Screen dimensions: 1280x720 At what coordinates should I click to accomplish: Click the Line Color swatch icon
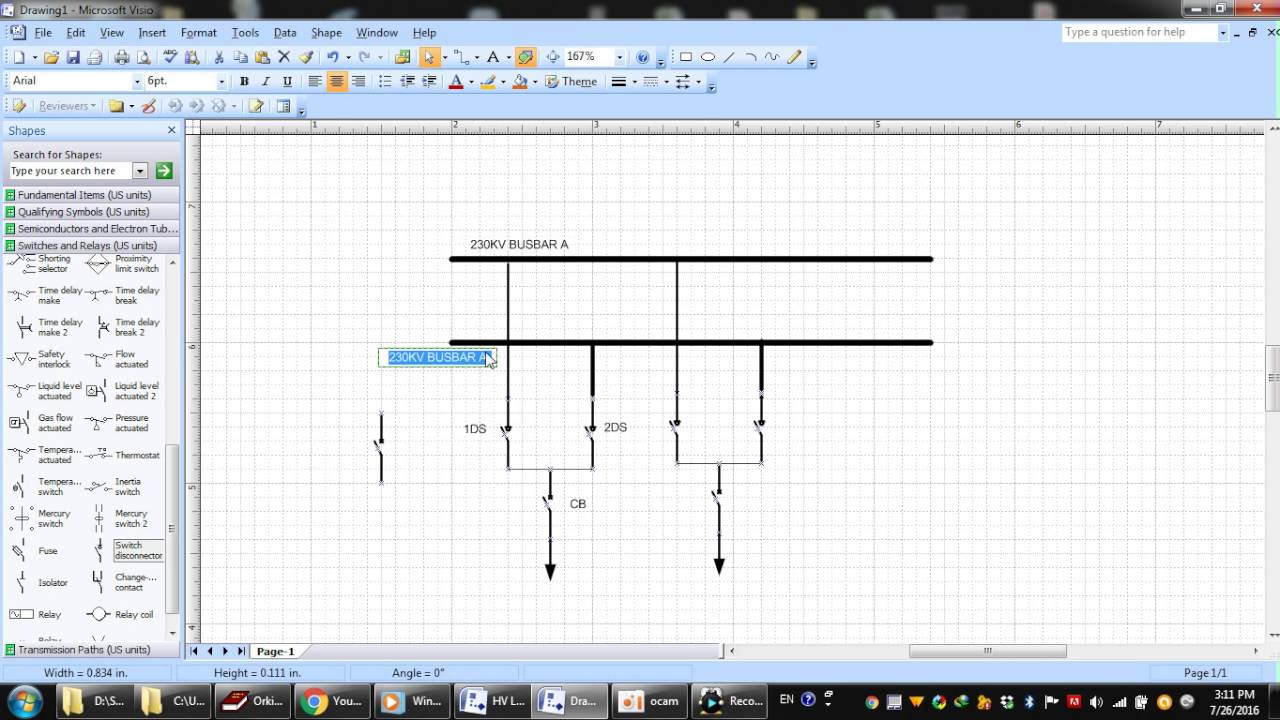pos(488,82)
